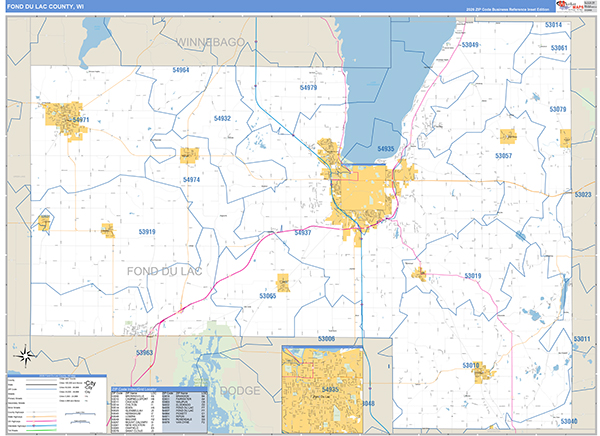
Task: Click ZIP code label 54964
Action: click(181, 70)
